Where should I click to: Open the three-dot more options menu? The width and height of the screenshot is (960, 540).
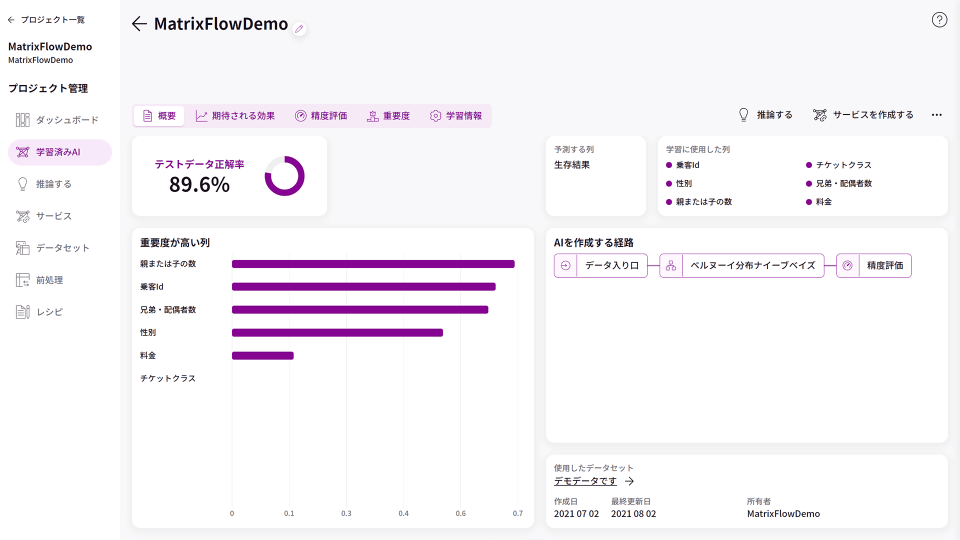coord(937,114)
